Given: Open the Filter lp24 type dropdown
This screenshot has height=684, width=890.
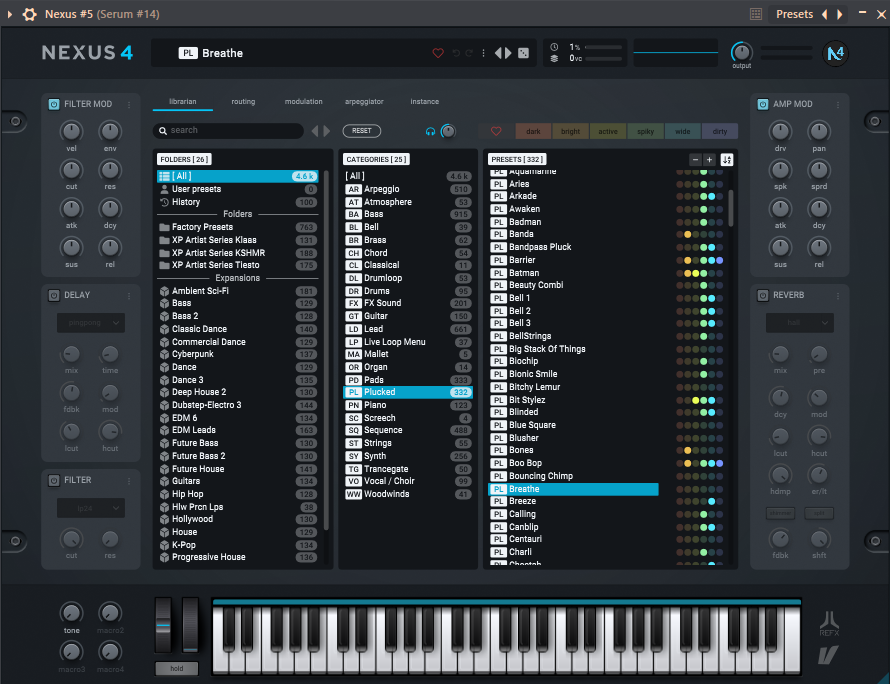Looking at the screenshot, I should (x=91, y=508).
